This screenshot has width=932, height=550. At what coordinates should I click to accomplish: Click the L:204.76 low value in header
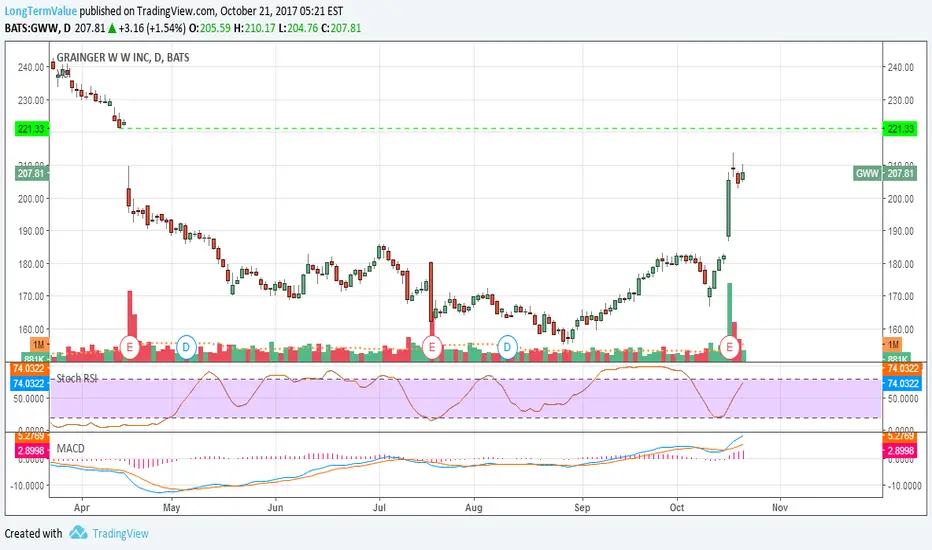(x=298, y=28)
